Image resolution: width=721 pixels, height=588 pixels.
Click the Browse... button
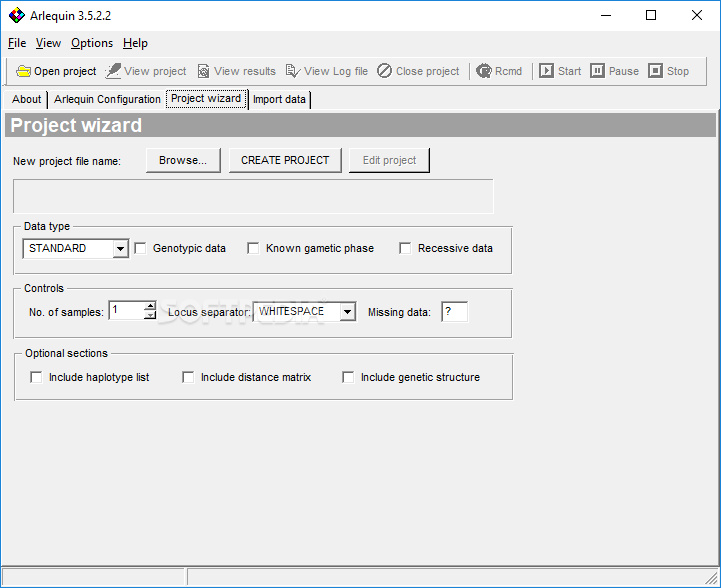coord(183,160)
